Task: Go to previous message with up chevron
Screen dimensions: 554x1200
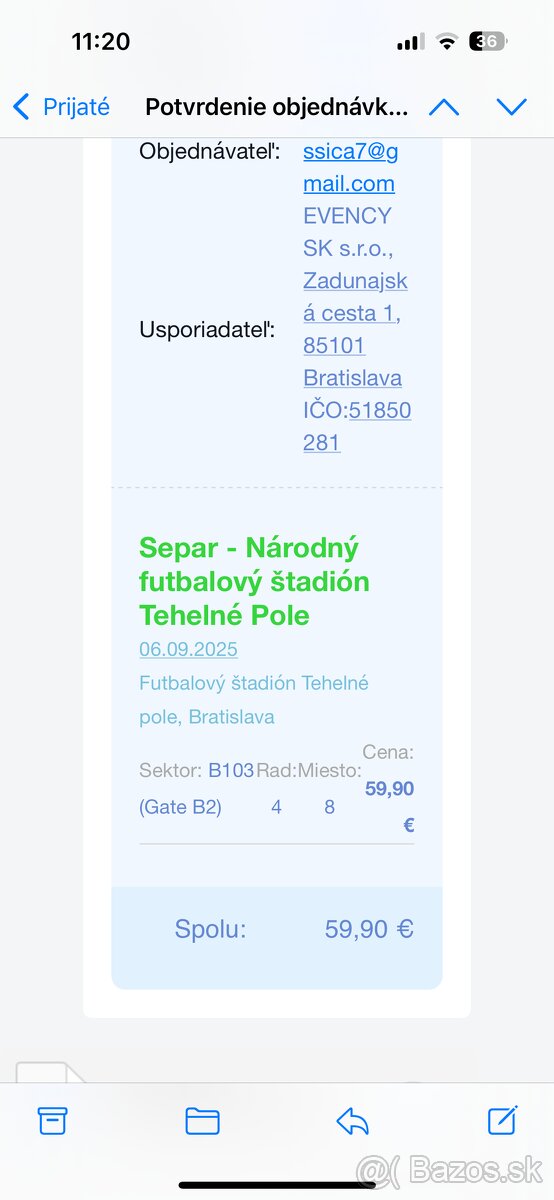Action: click(444, 107)
